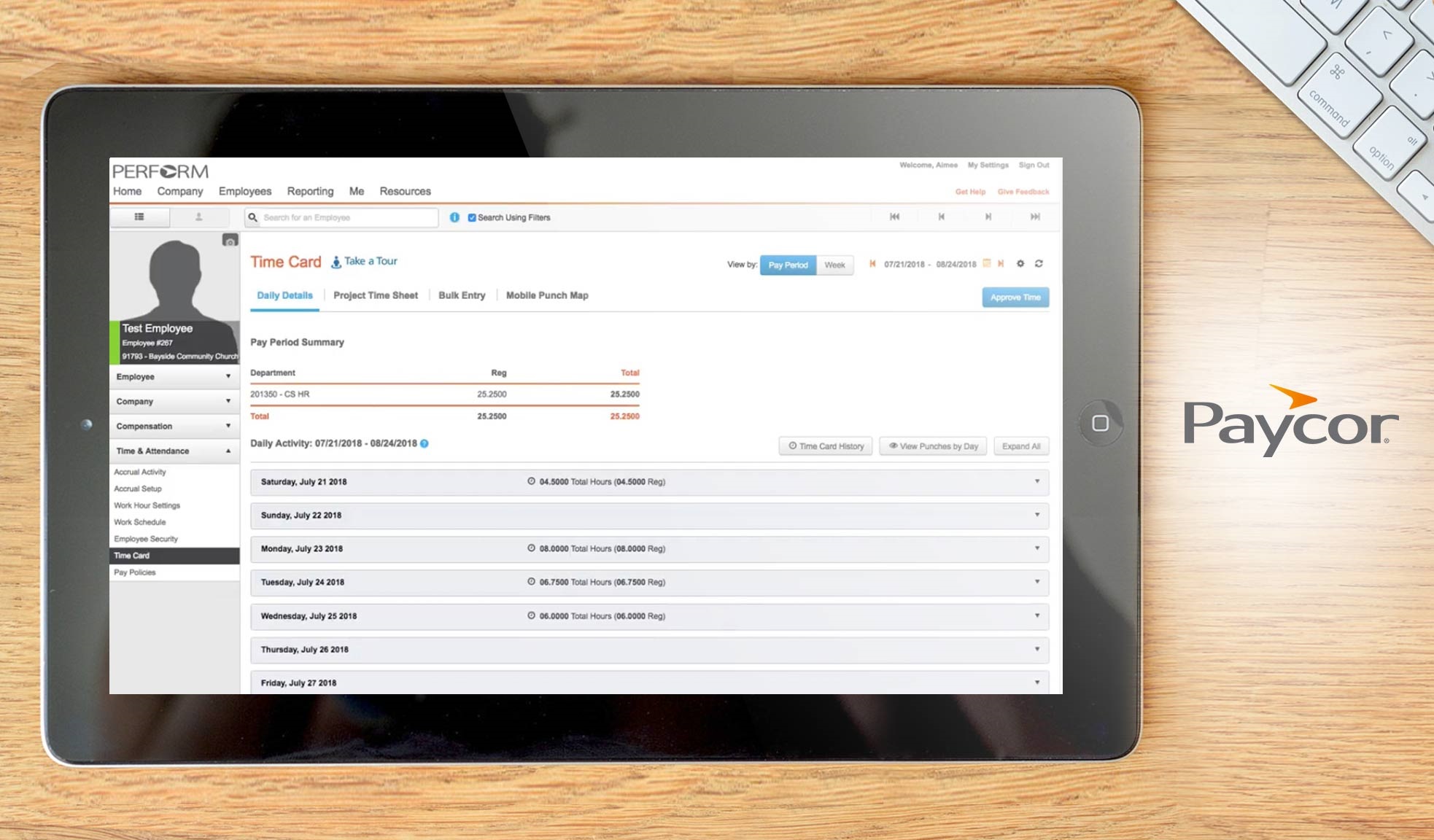Go to the previous employee record
Viewport: 1434px width, 840px height.
pyautogui.click(x=941, y=217)
